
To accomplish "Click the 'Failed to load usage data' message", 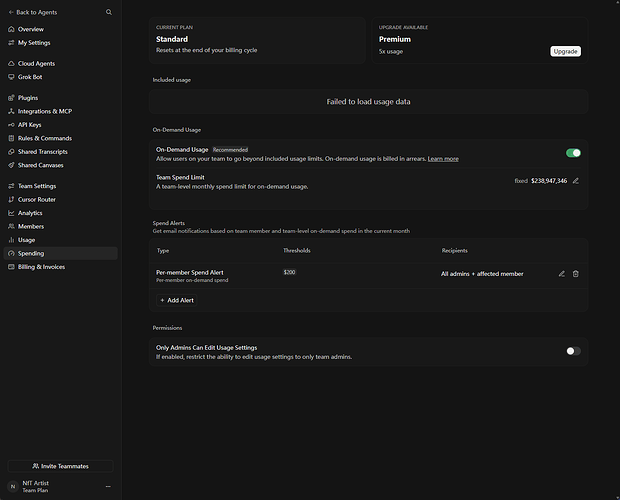I will coord(368,102).
